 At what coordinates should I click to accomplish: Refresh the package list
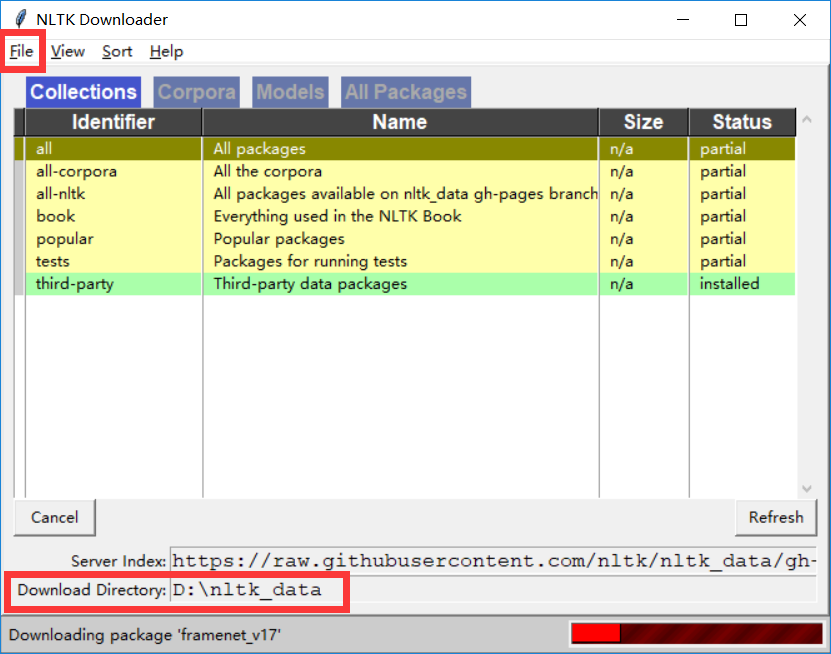(776, 517)
